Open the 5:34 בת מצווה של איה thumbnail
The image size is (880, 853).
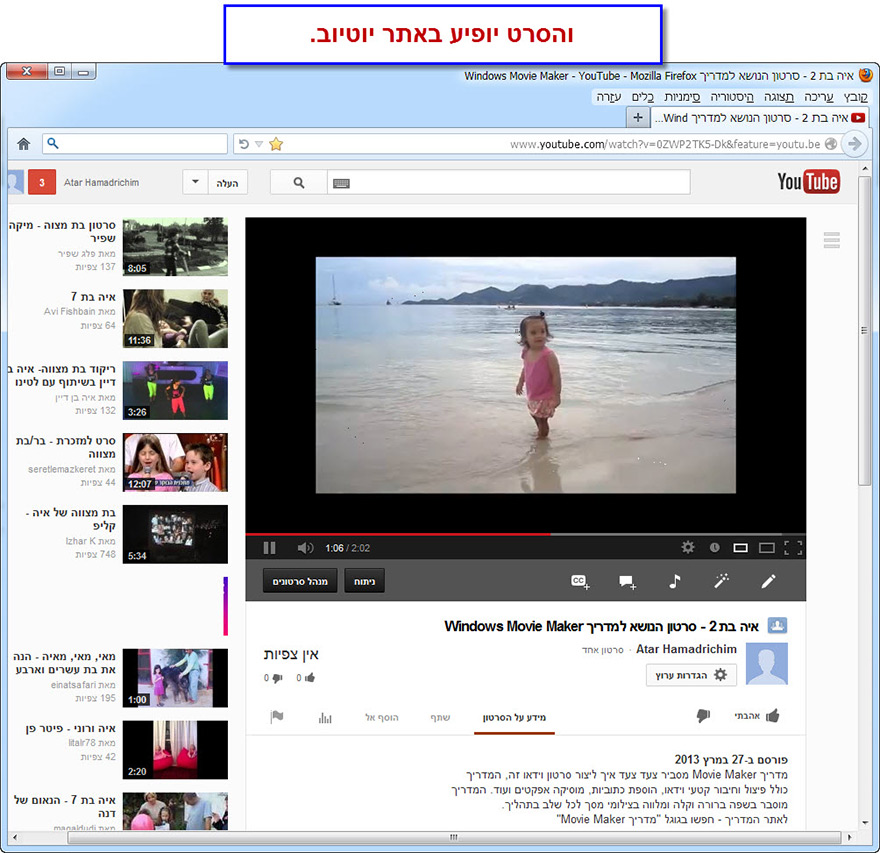[x=175, y=534]
